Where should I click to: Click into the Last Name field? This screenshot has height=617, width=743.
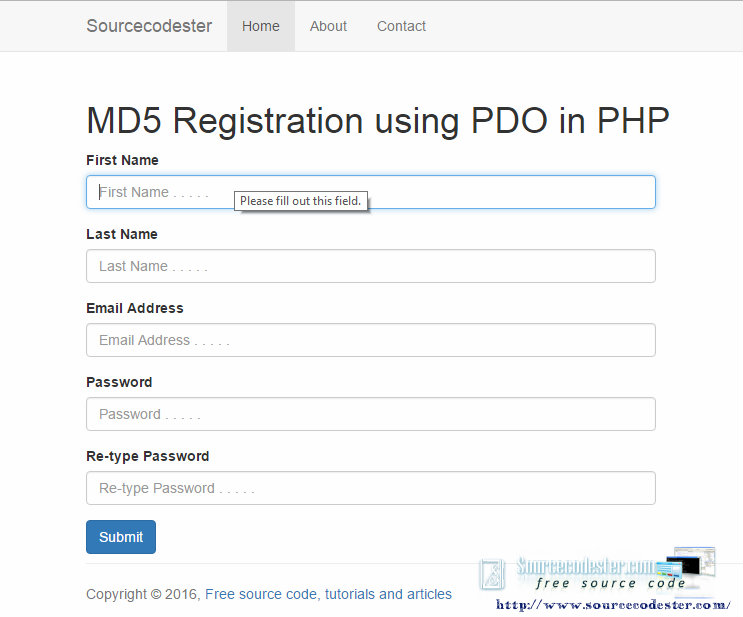tap(371, 266)
